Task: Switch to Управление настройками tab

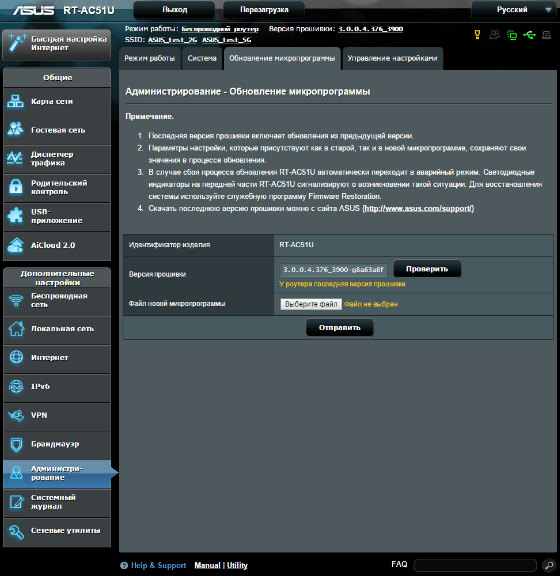Action: pyautogui.click(x=392, y=58)
